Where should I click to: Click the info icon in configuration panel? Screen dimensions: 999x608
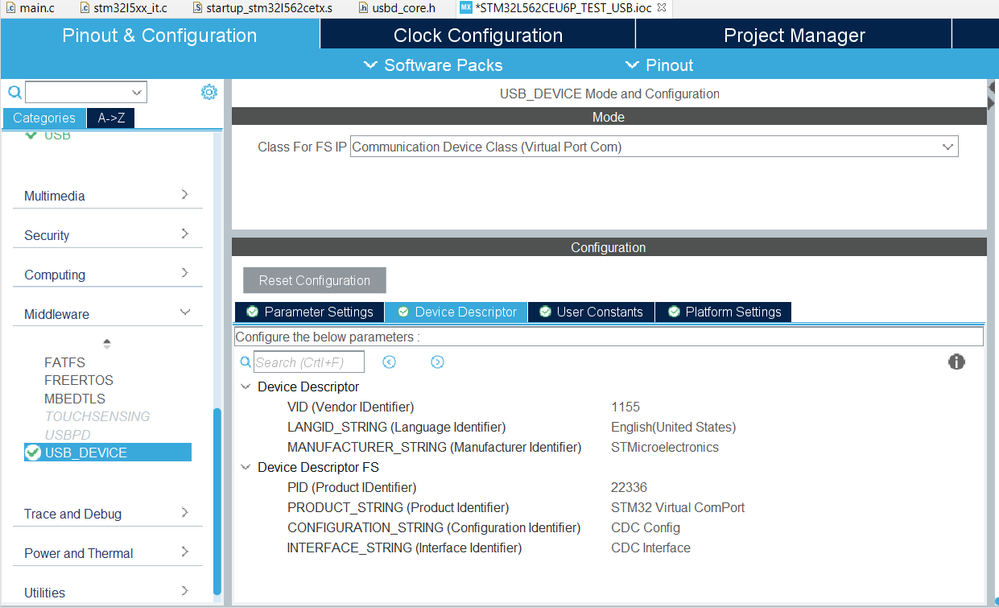click(x=956, y=362)
